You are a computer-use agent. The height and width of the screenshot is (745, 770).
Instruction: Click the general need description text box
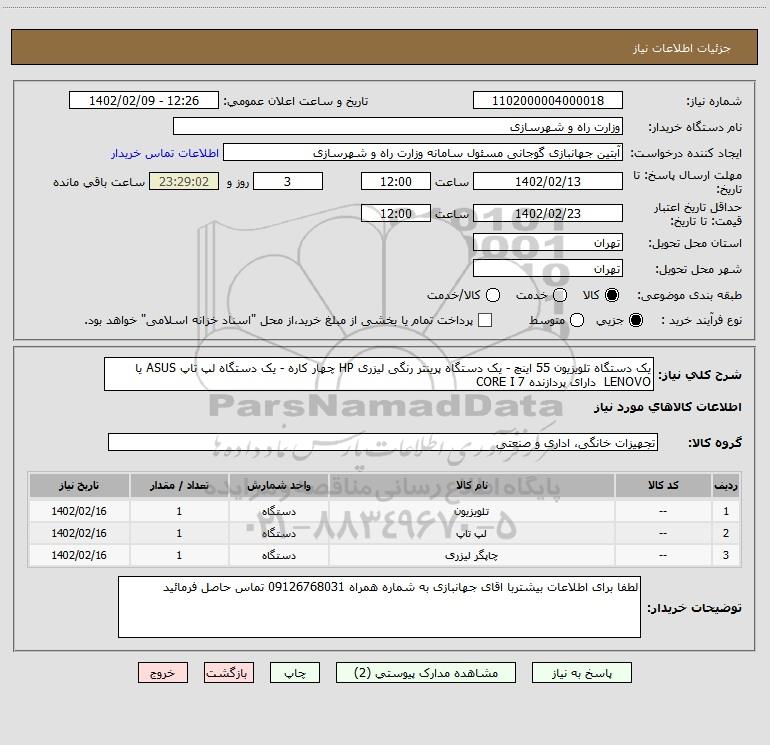click(x=379, y=374)
